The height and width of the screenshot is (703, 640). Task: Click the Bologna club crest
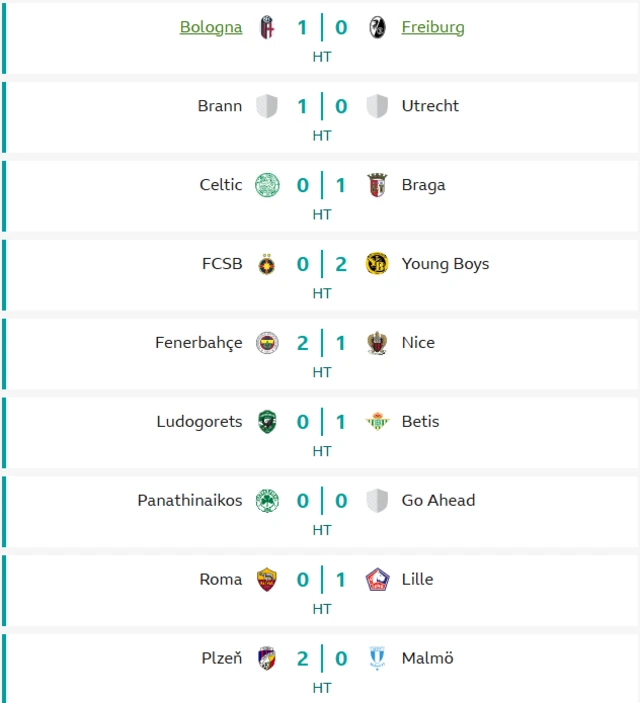point(266,28)
